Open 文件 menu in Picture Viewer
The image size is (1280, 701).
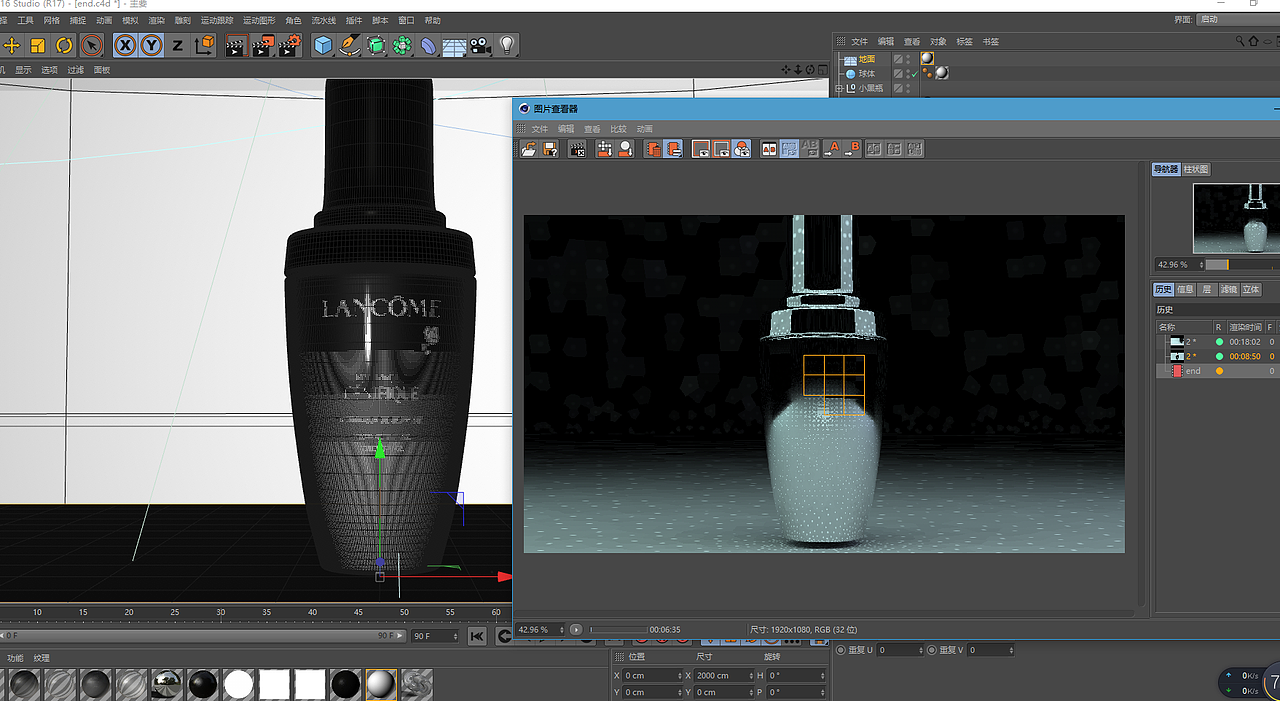pos(539,129)
